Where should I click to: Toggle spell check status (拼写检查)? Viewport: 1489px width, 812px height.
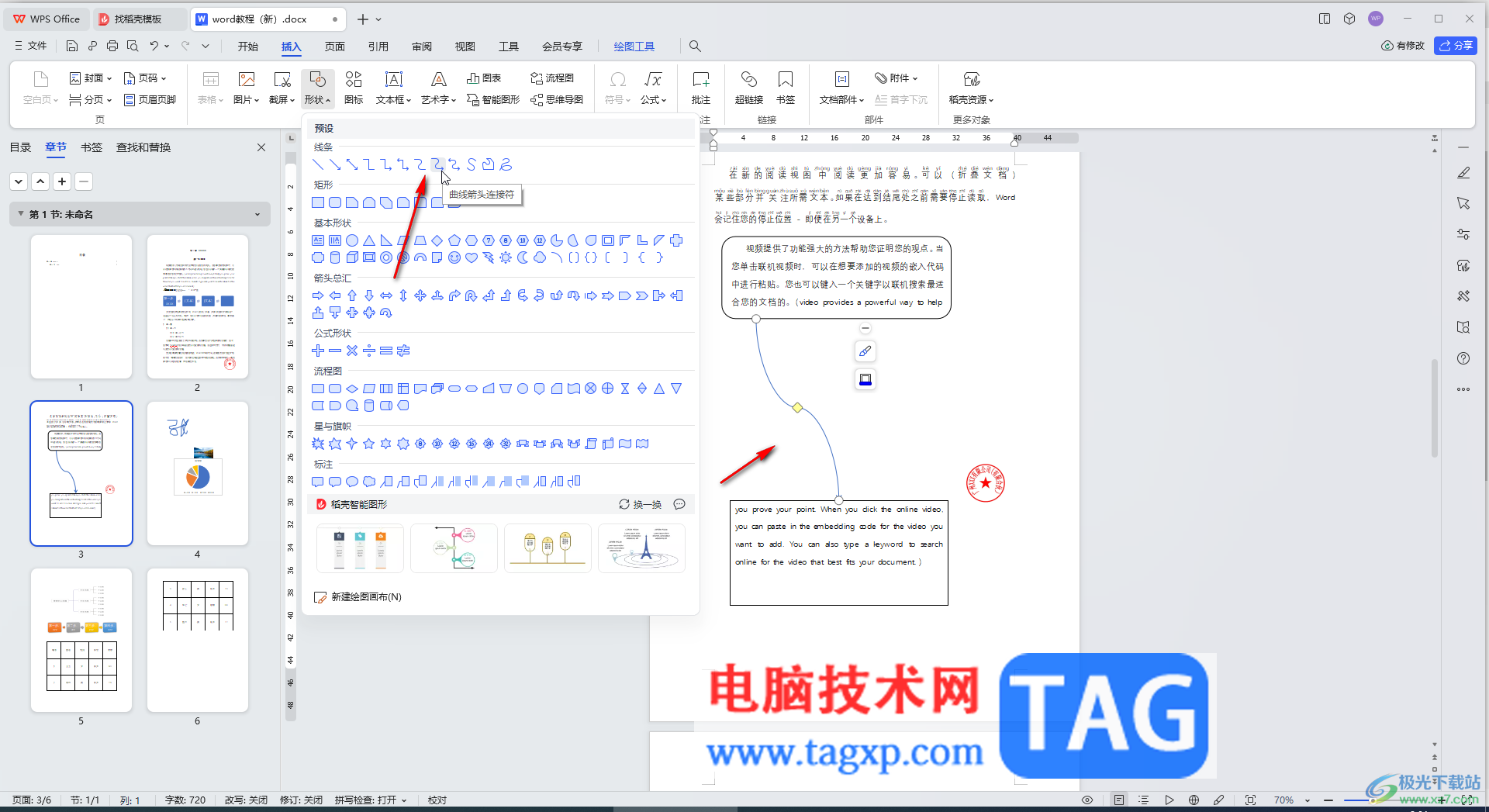point(370,800)
